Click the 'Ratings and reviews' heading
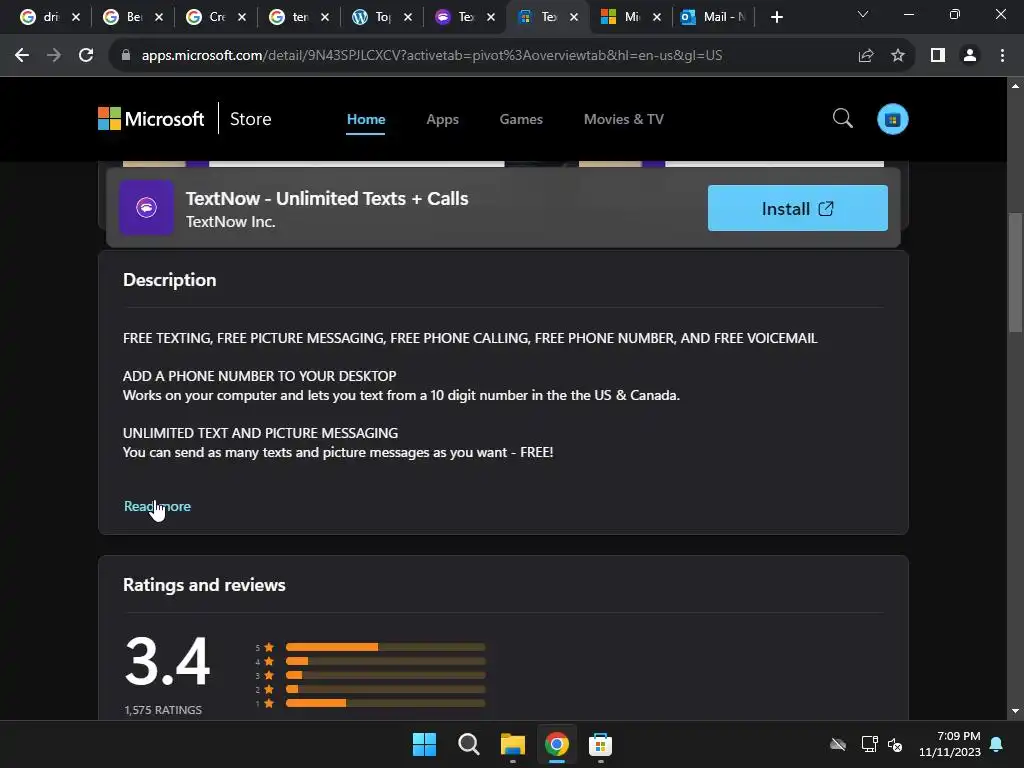 pos(204,584)
